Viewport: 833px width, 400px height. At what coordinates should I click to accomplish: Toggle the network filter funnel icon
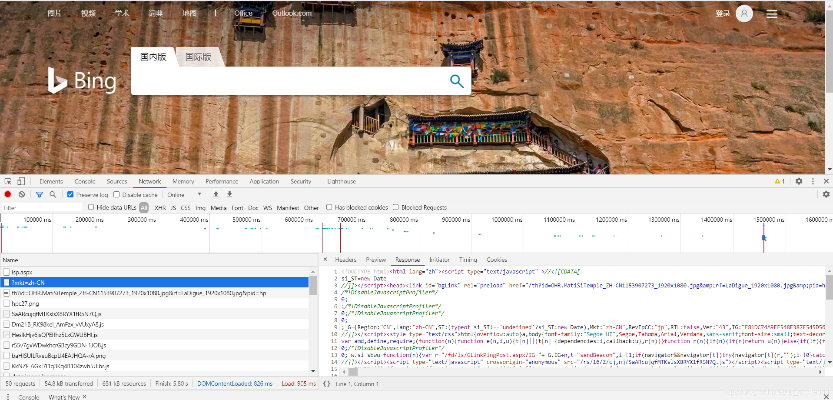click(38, 194)
